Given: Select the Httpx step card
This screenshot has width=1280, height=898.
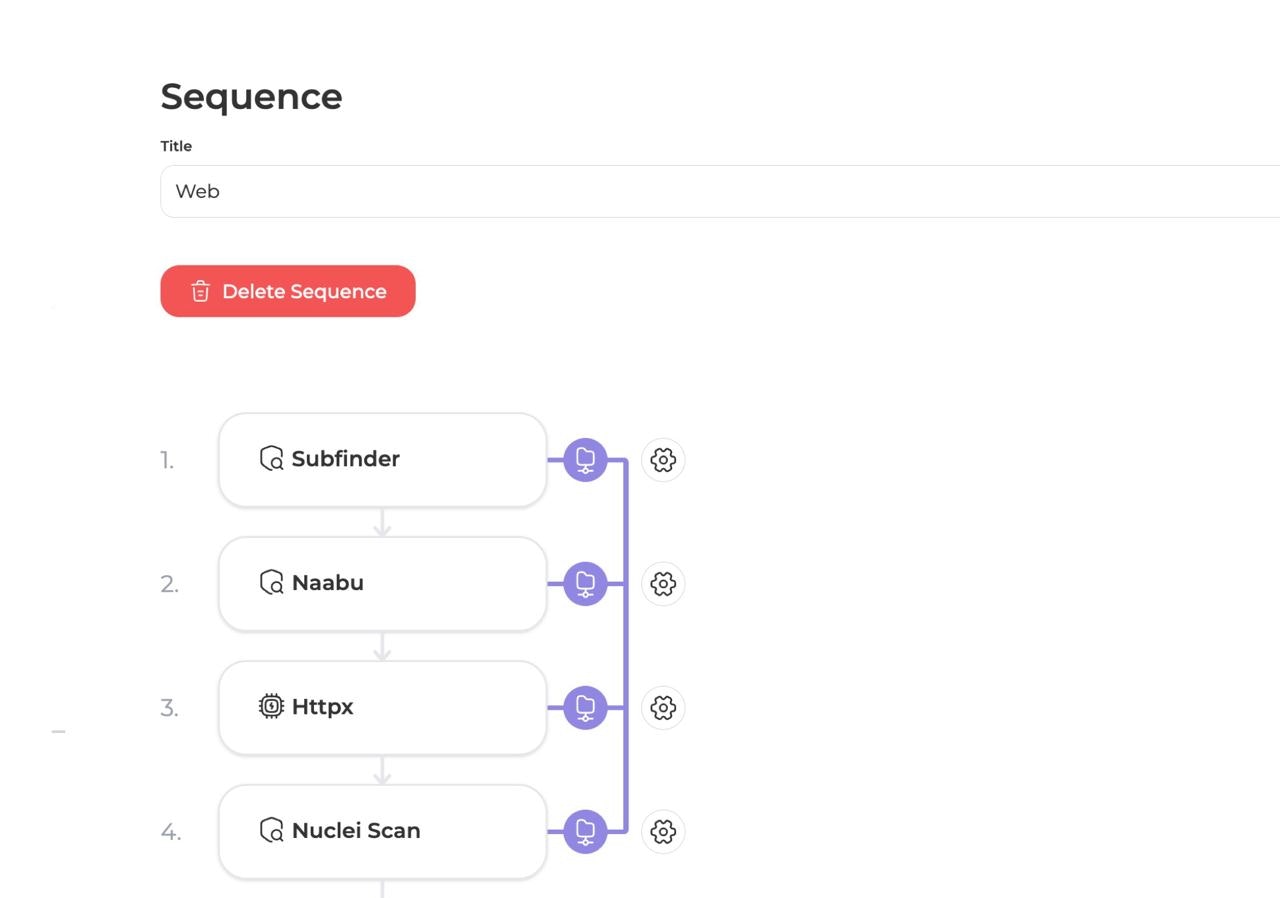Looking at the screenshot, I should (383, 708).
